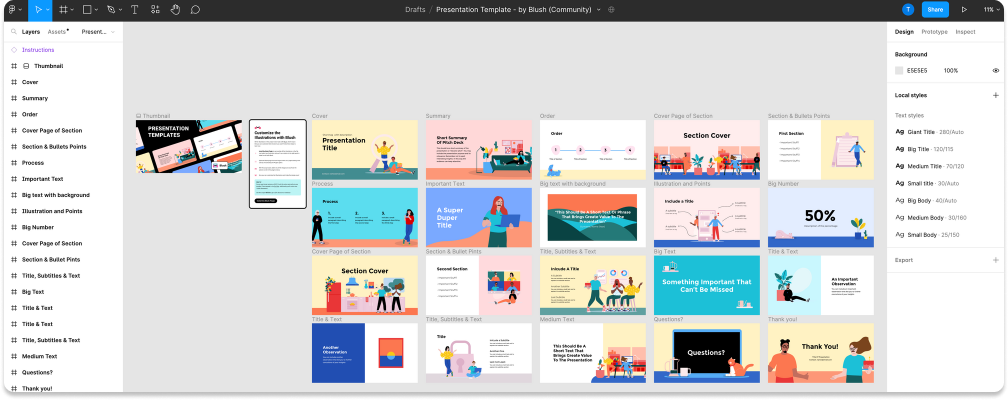Viewport: 1008px width, 400px height.
Task: Select the Medium Body text style
Action: tap(945, 217)
